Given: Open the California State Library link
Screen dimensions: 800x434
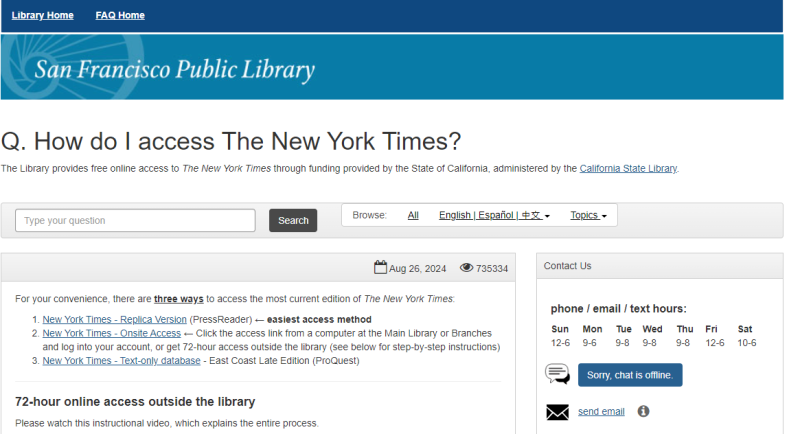Looking at the screenshot, I should pos(628,168).
